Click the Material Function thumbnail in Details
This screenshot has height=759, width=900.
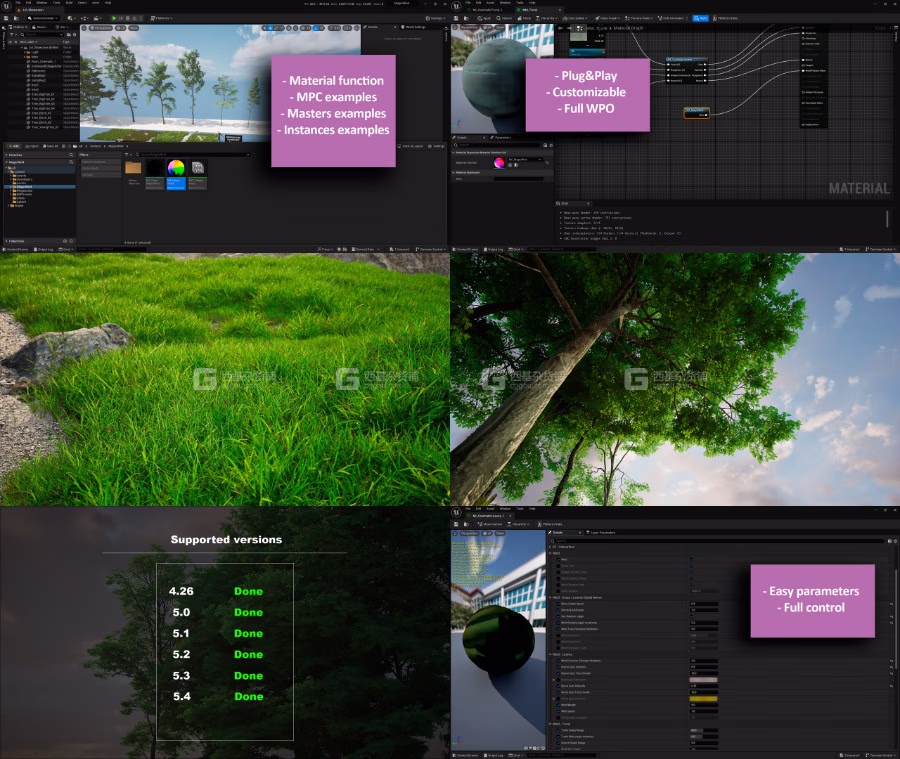click(499, 162)
